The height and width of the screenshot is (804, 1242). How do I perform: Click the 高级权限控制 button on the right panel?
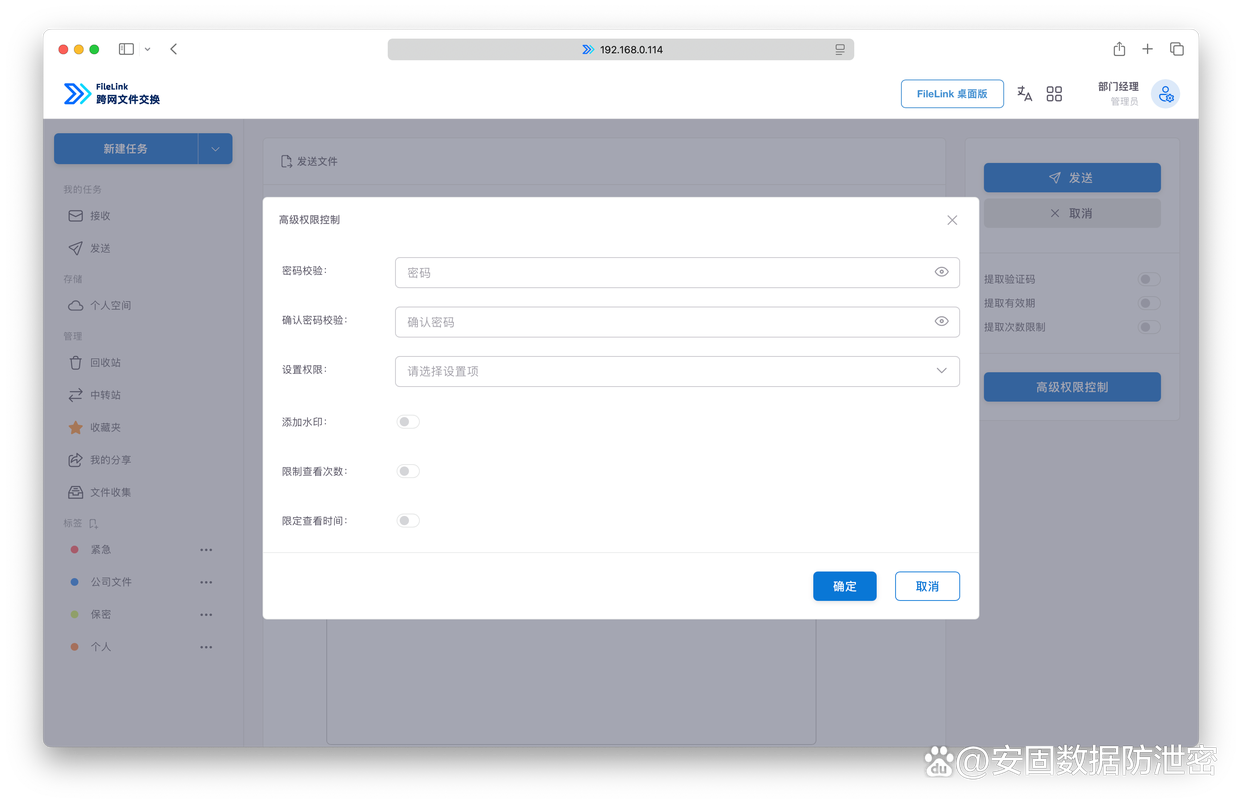point(1072,387)
